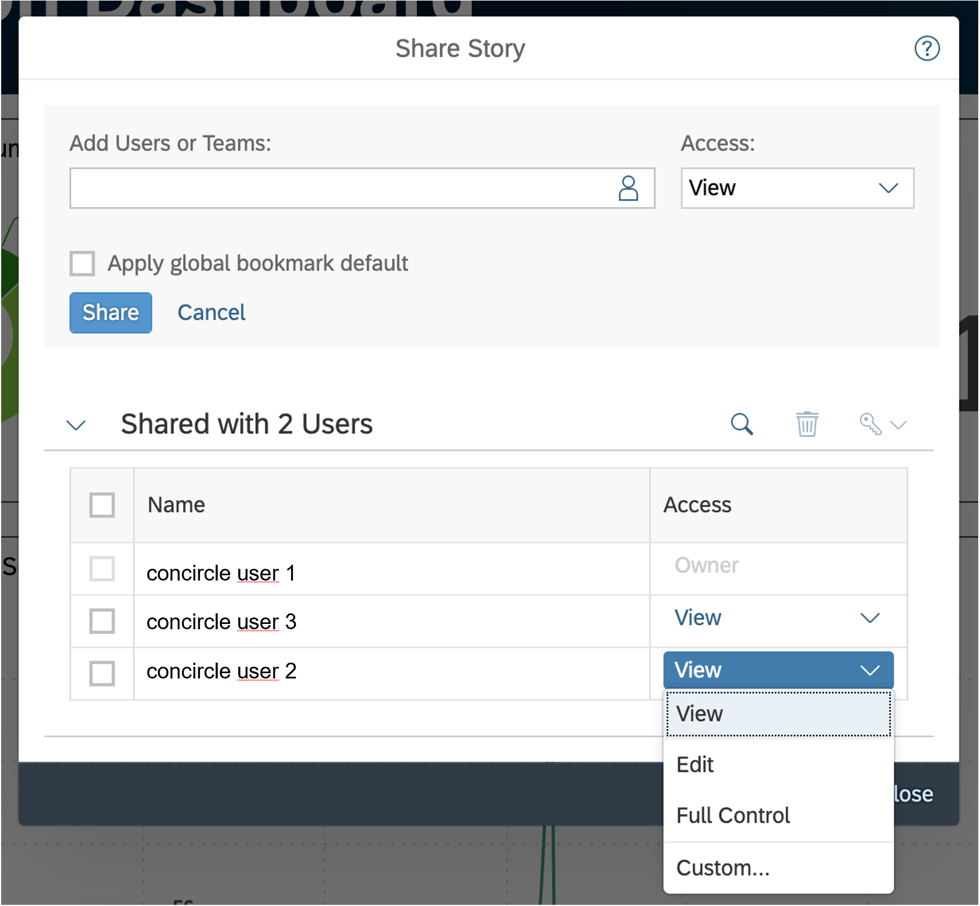
Task: Choose Full Control from the access menu
Action: (733, 816)
